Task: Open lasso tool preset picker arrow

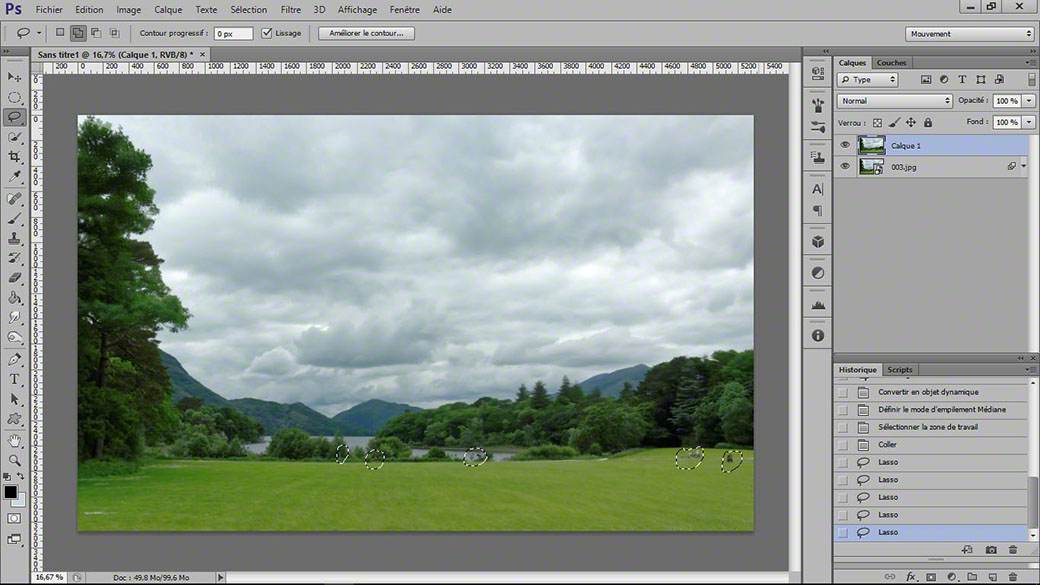Action: pos(39,33)
